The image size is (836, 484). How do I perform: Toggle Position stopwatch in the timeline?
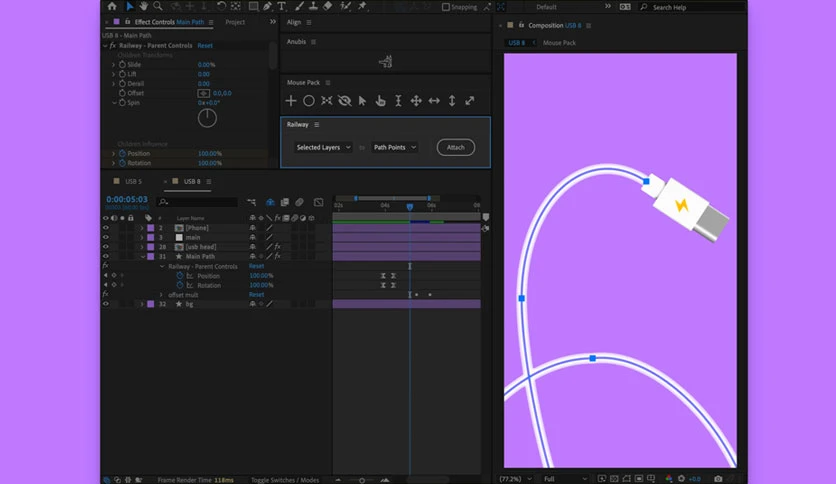point(180,276)
